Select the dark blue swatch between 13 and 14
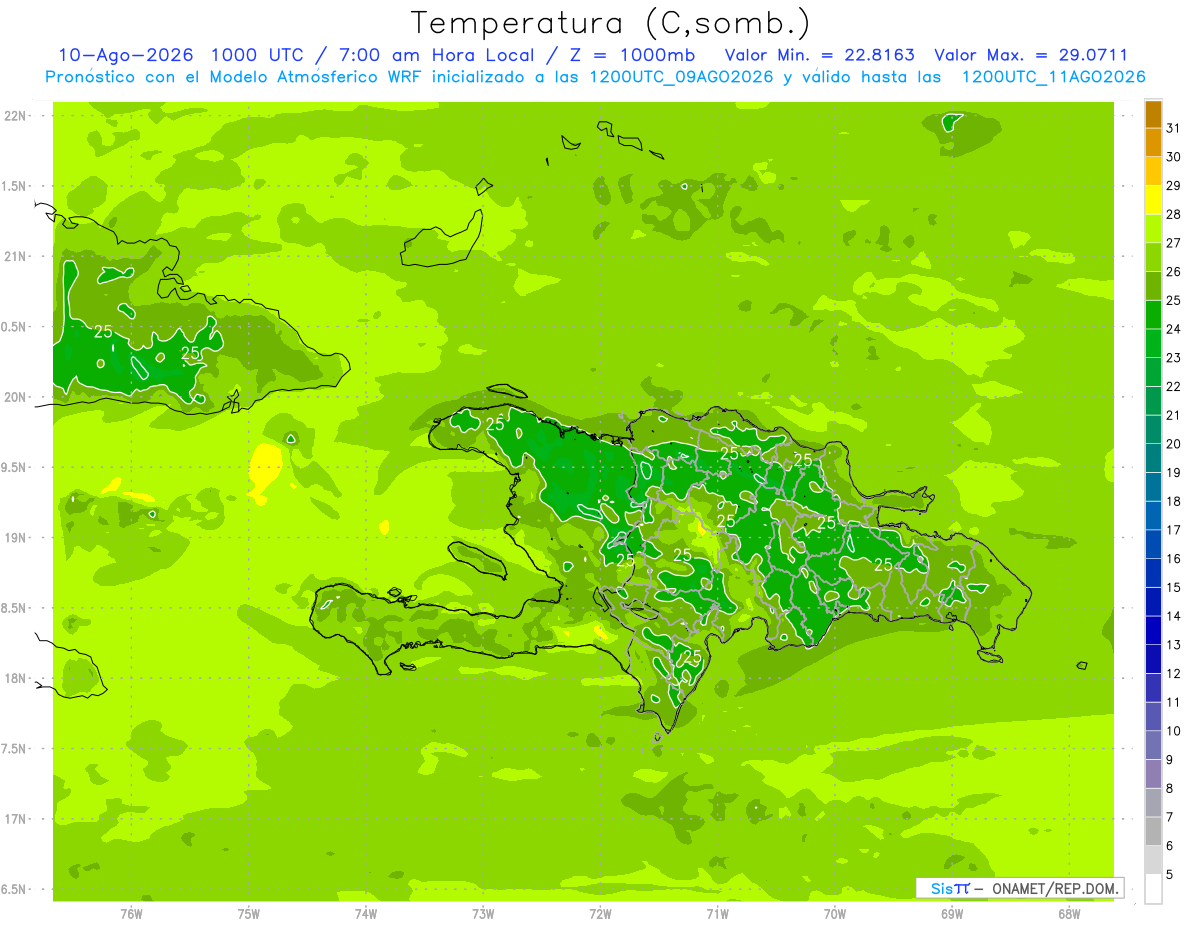 point(1153,630)
